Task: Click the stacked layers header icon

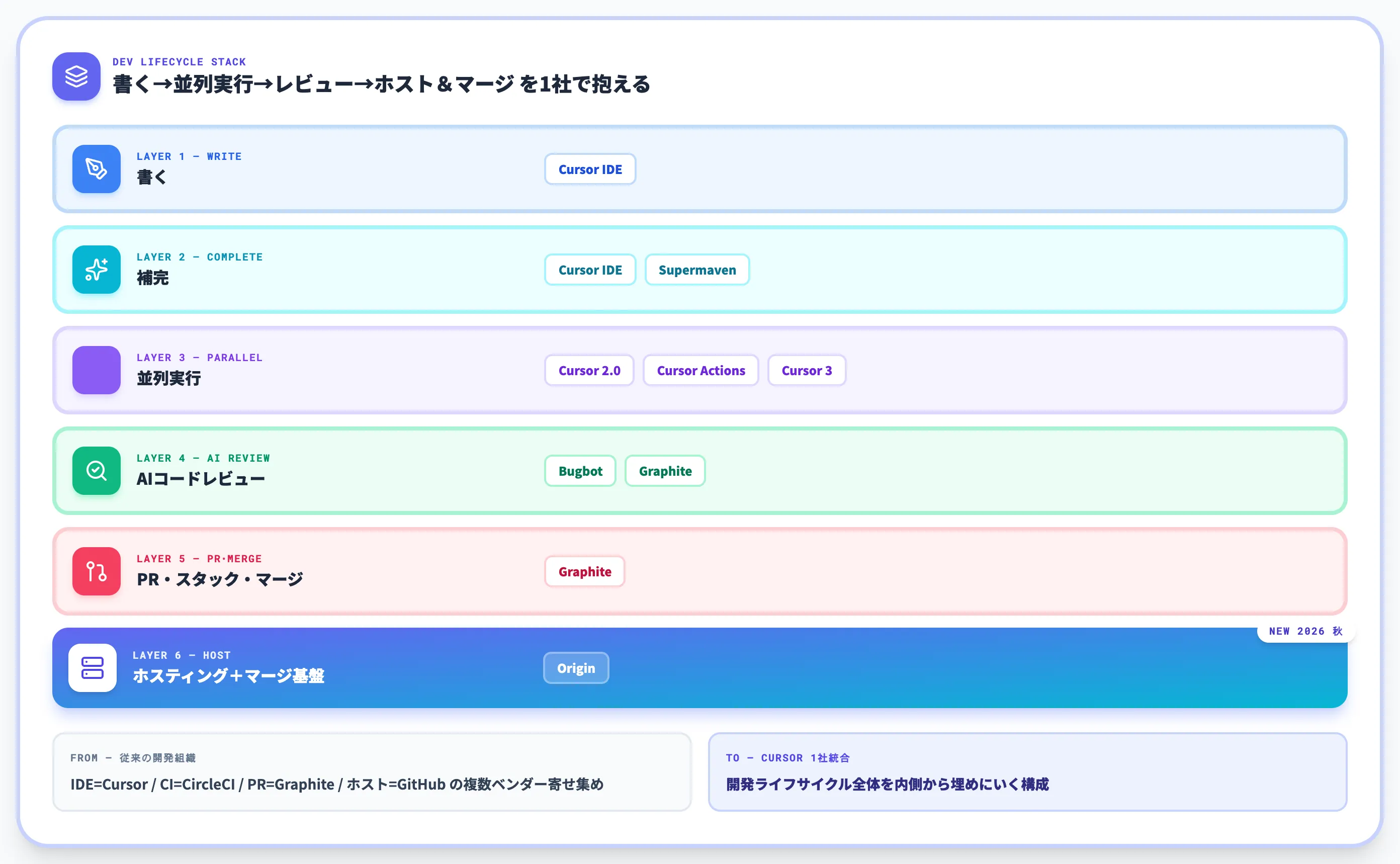Action: point(76,76)
